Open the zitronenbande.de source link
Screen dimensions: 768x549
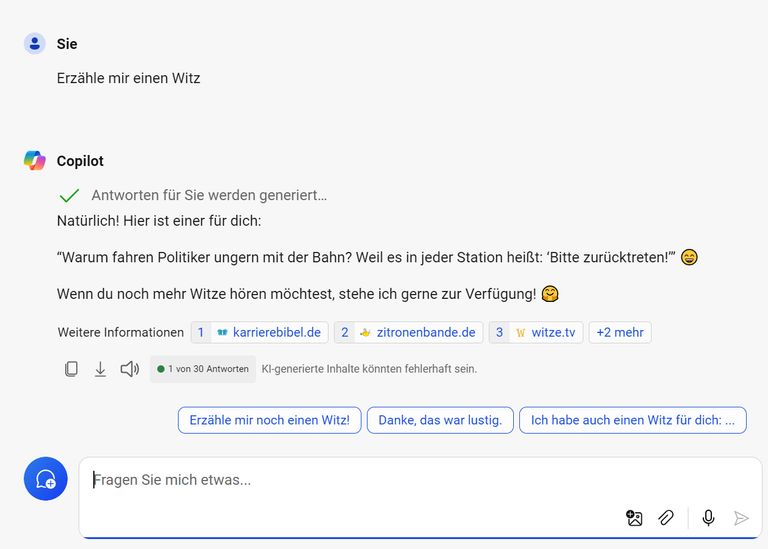[408, 332]
